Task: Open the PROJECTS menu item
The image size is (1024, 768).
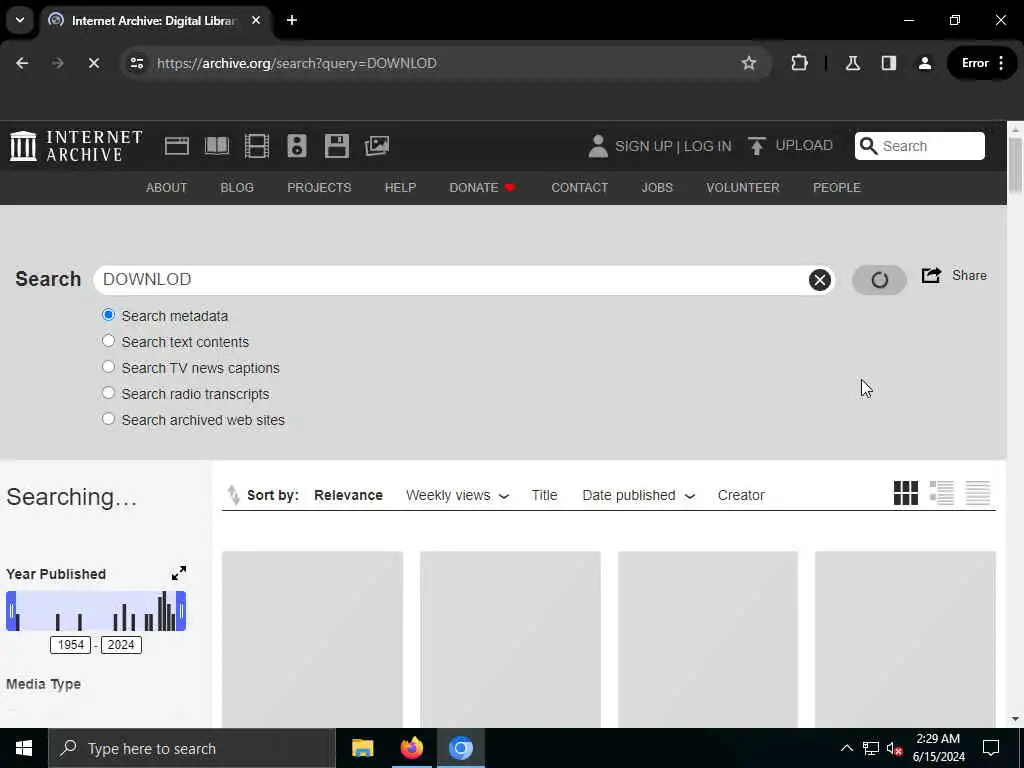Action: pyautogui.click(x=319, y=187)
